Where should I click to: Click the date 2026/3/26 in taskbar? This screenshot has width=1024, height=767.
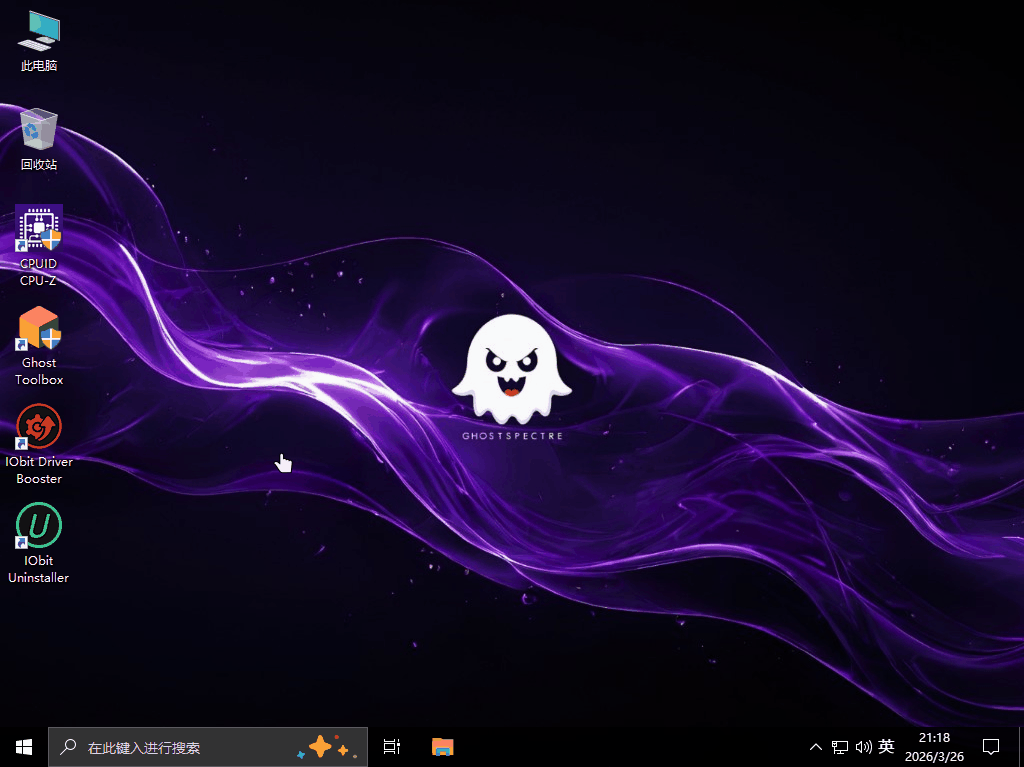934,757
